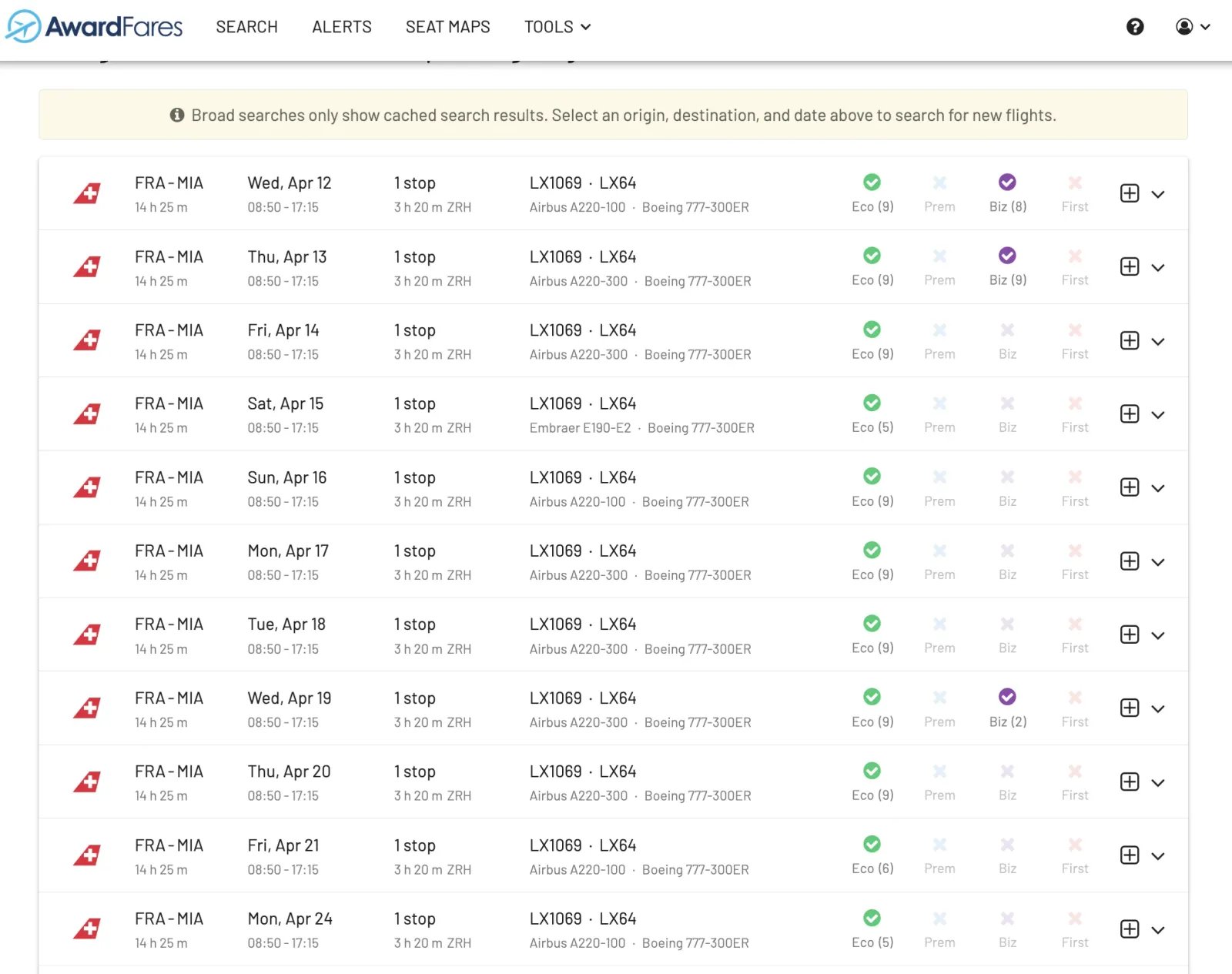
Task: Go to the SEARCH page
Action: [x=246, y=27]
